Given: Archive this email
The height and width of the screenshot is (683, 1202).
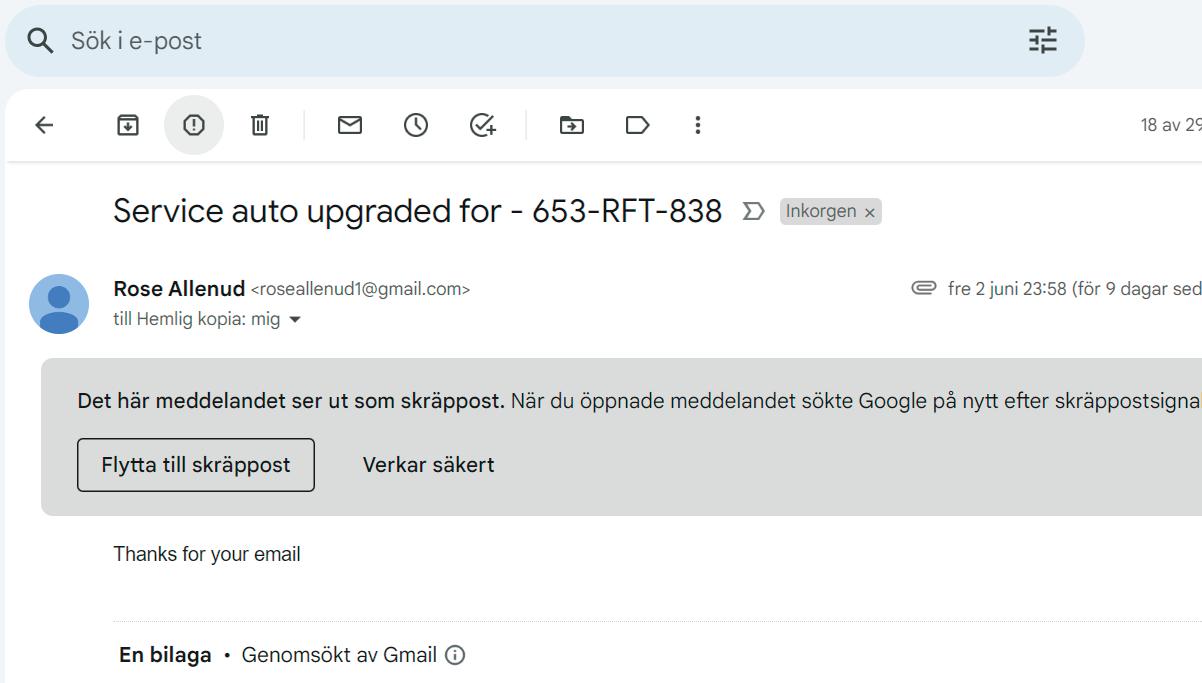Looking at the screenshot, I should [x=128, y=125].
